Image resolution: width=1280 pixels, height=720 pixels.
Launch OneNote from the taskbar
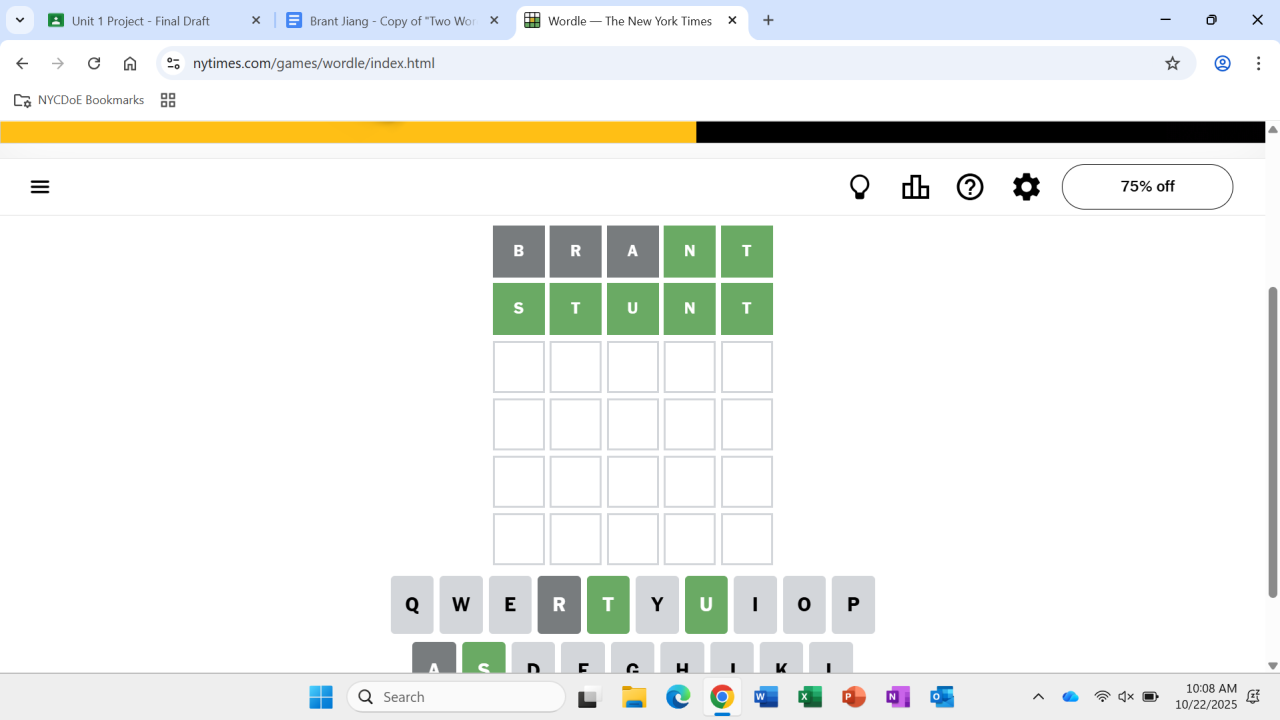898,697
